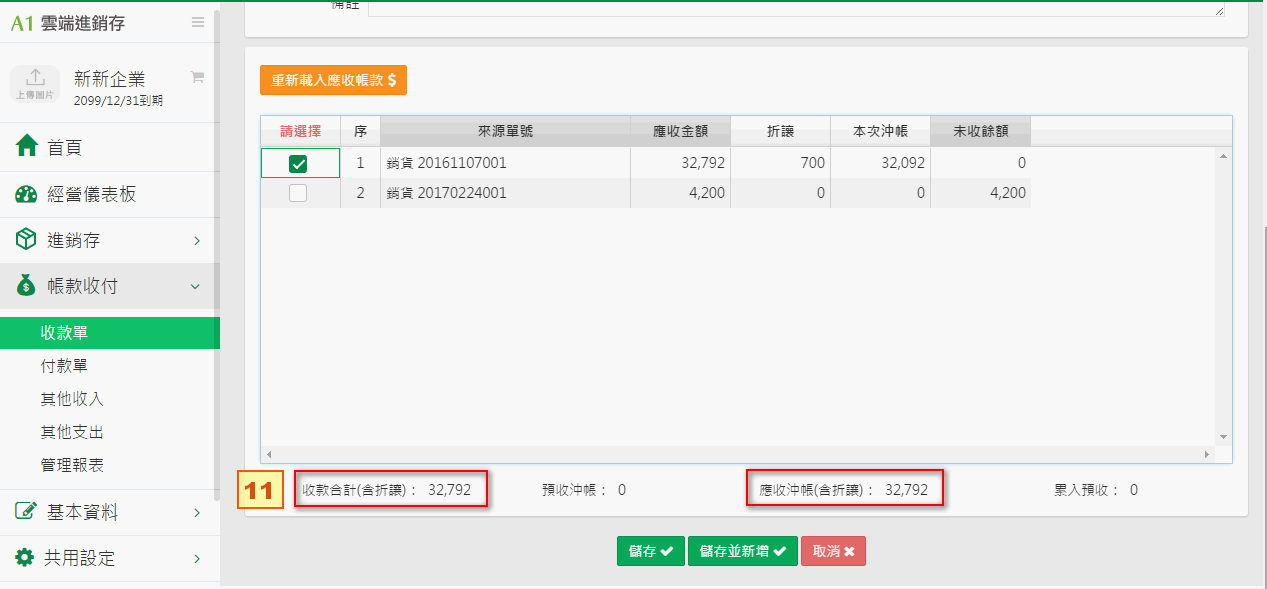Click the grid scroll up arrow
Viewport: 1267px width, 589px height.
click(1223, 156)
